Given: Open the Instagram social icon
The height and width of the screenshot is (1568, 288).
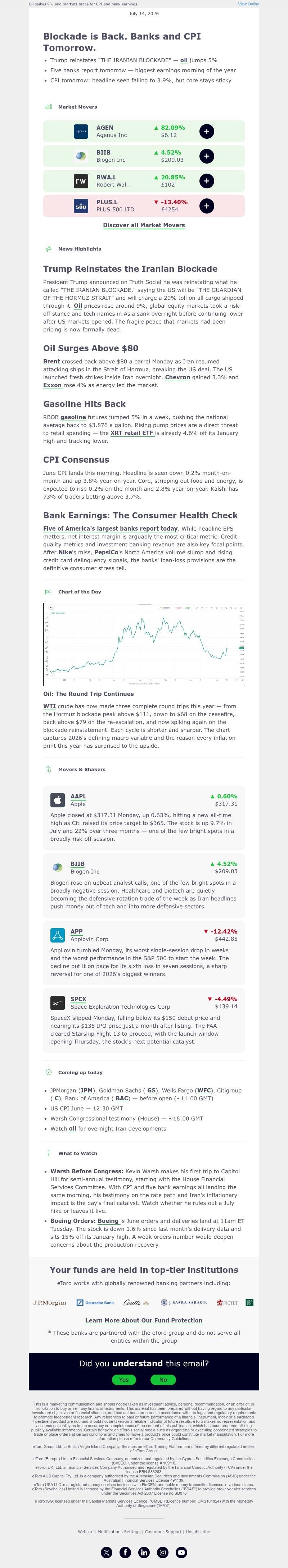Looking at the screenshot, I should tap(163, 1552).
